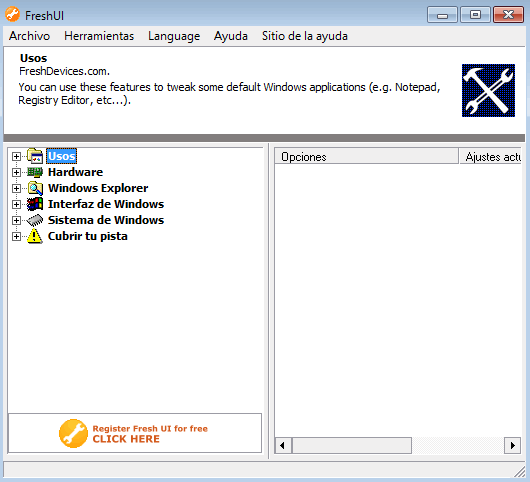
Task: Expand the Windows Explorer tree node
Action: click(x=16, y=188)
